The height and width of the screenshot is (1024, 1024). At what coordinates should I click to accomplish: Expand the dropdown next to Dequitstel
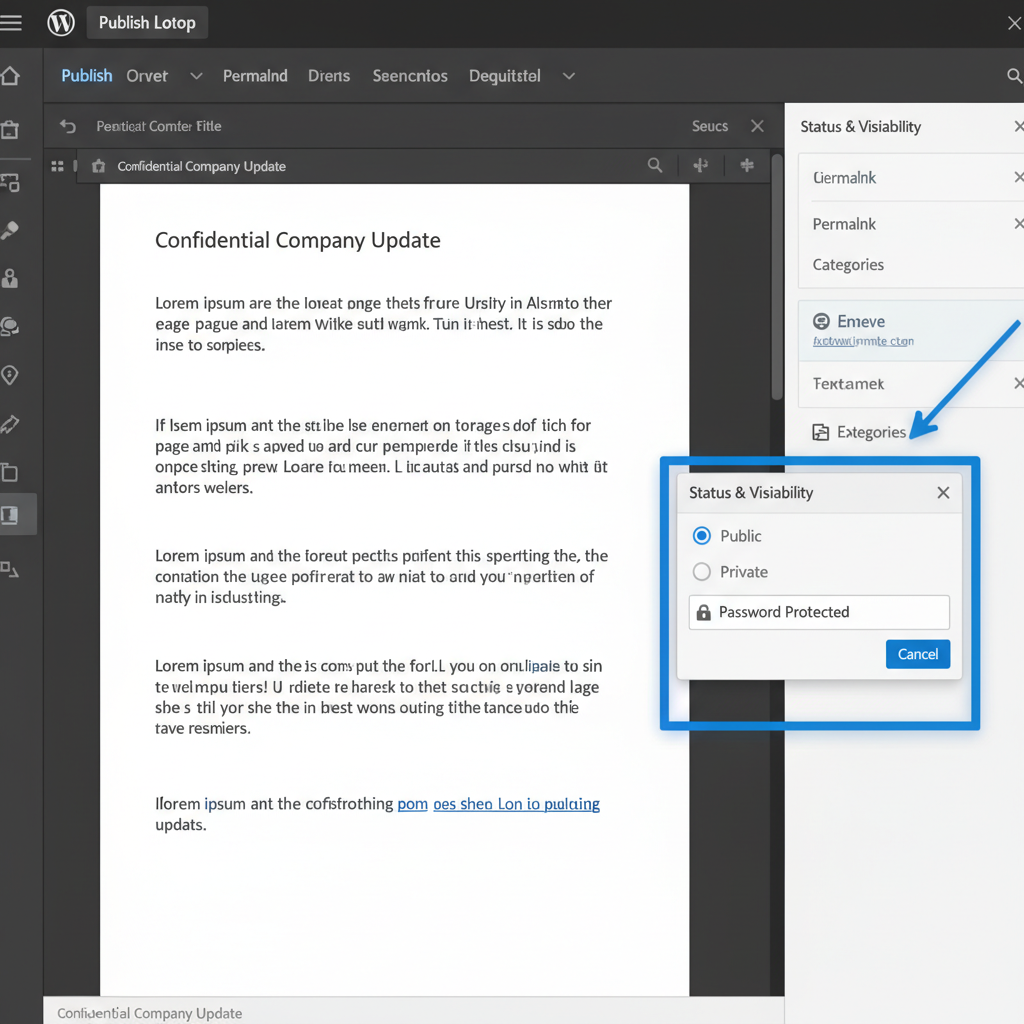click(568, 76)
